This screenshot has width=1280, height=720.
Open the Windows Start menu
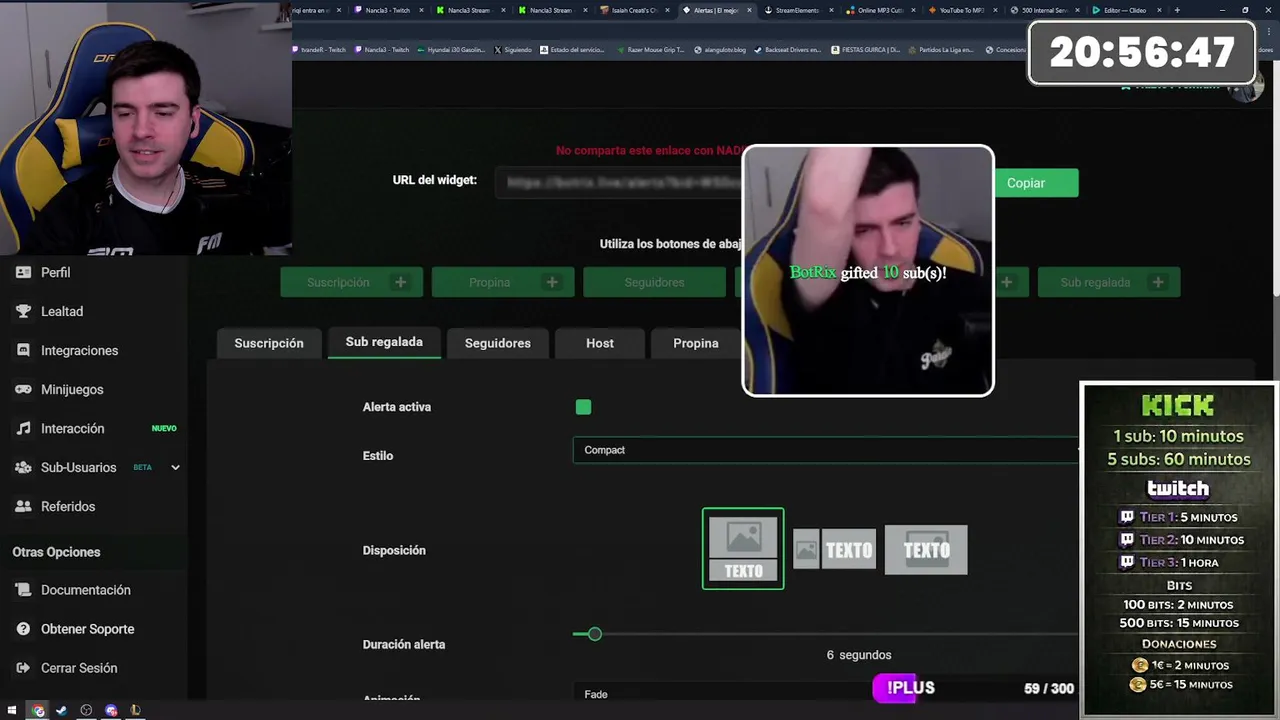coord(12,711)
